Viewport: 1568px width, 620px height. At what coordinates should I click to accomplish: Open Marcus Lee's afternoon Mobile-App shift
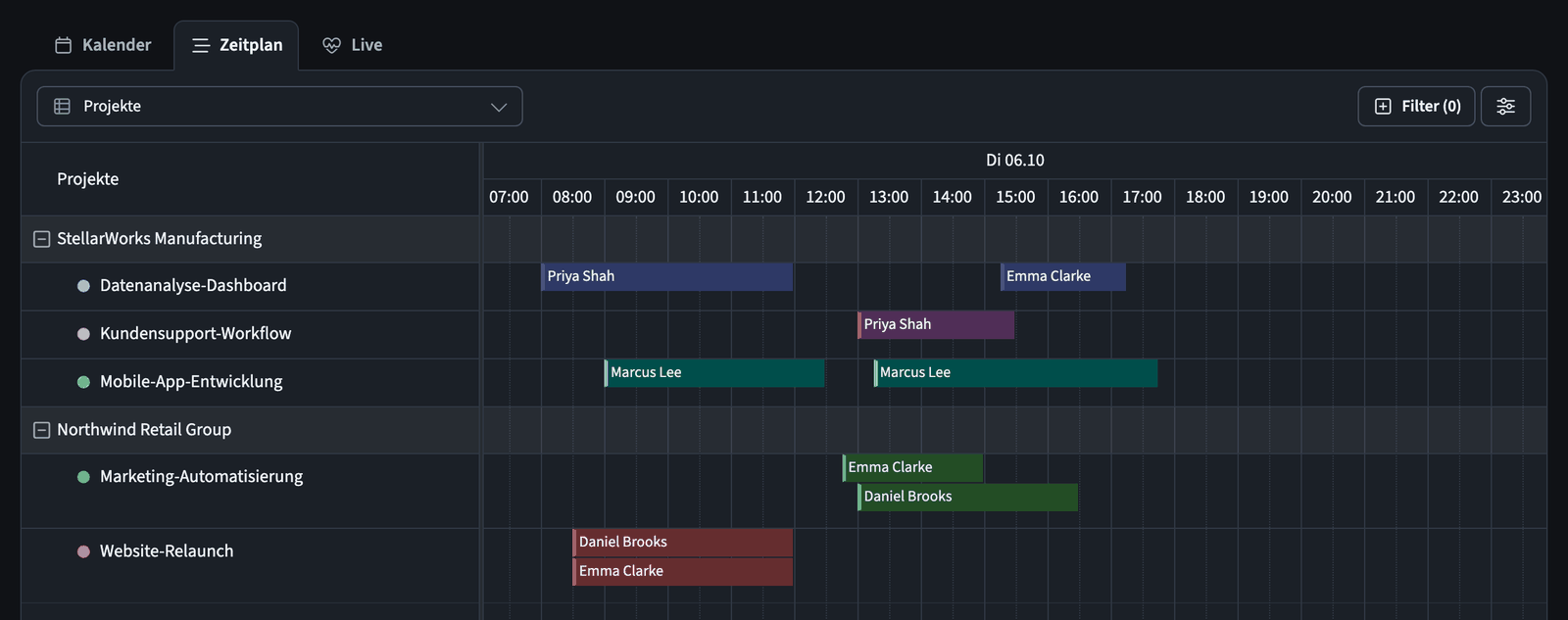1015,372
